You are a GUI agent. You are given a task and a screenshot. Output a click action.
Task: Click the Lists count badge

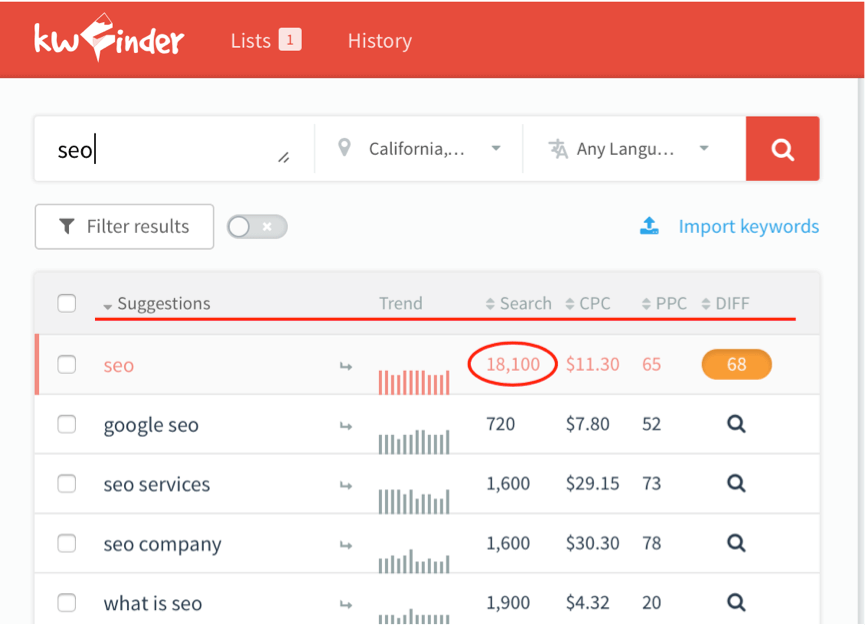click(x=290, y=40)
